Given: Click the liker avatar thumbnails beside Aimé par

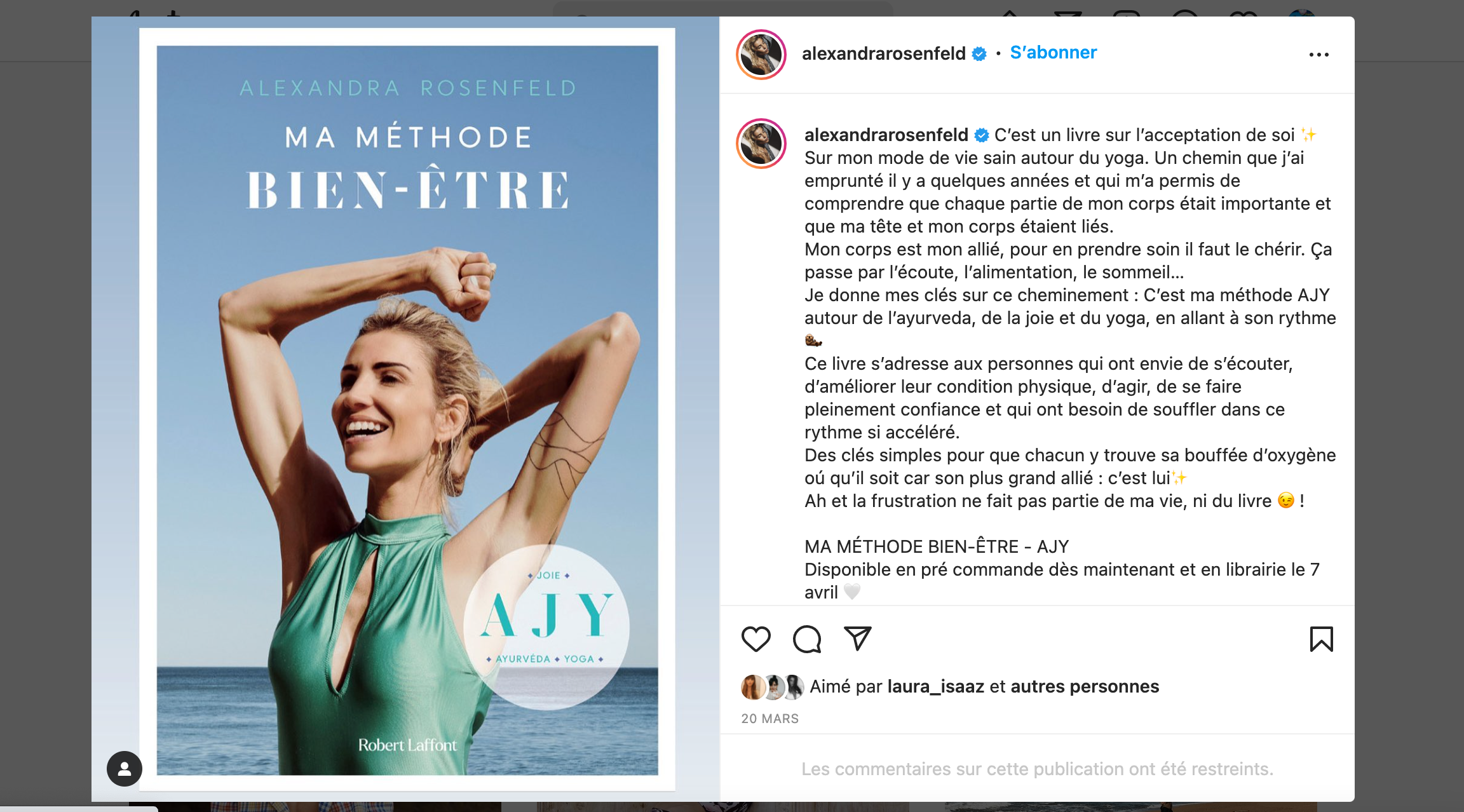Looking at the screenshot, I should 773,687.
